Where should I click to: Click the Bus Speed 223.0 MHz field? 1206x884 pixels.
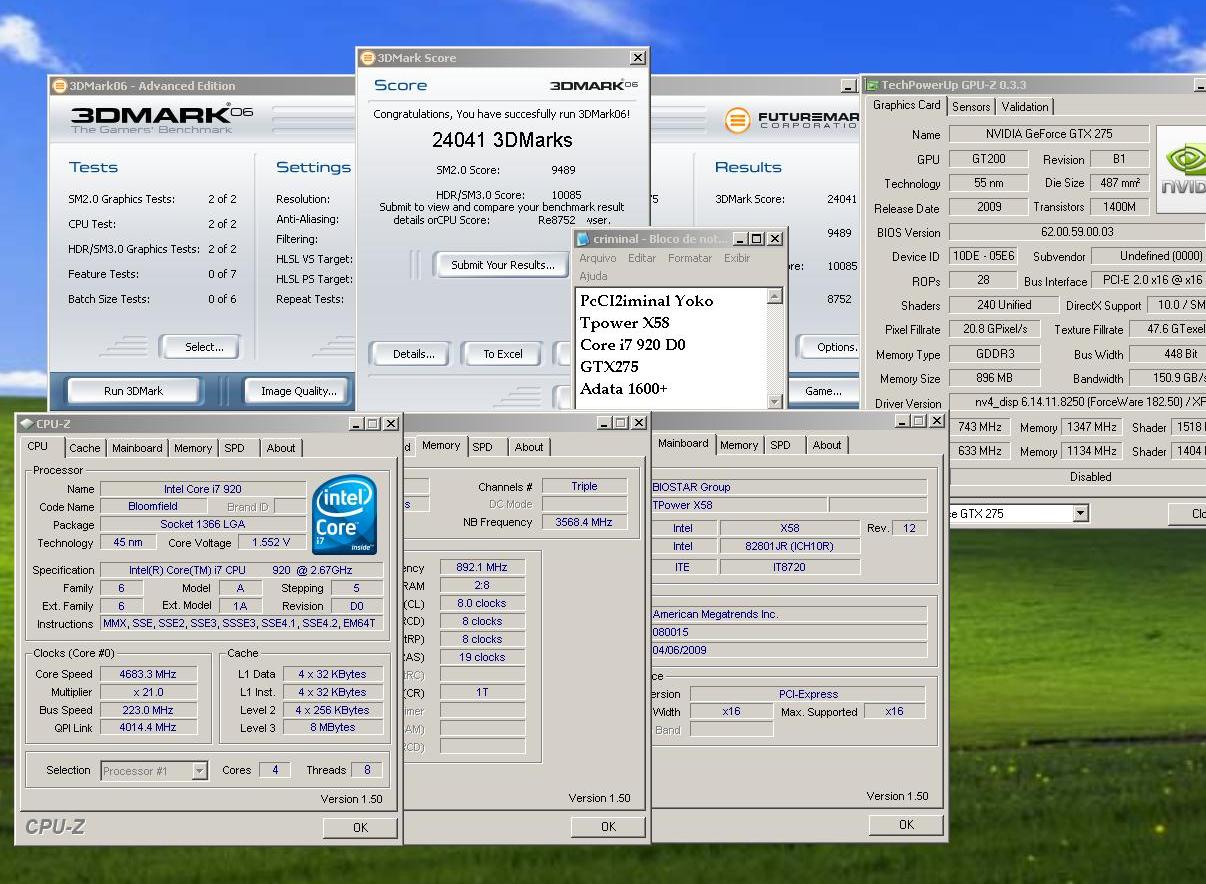coord(147,710)
